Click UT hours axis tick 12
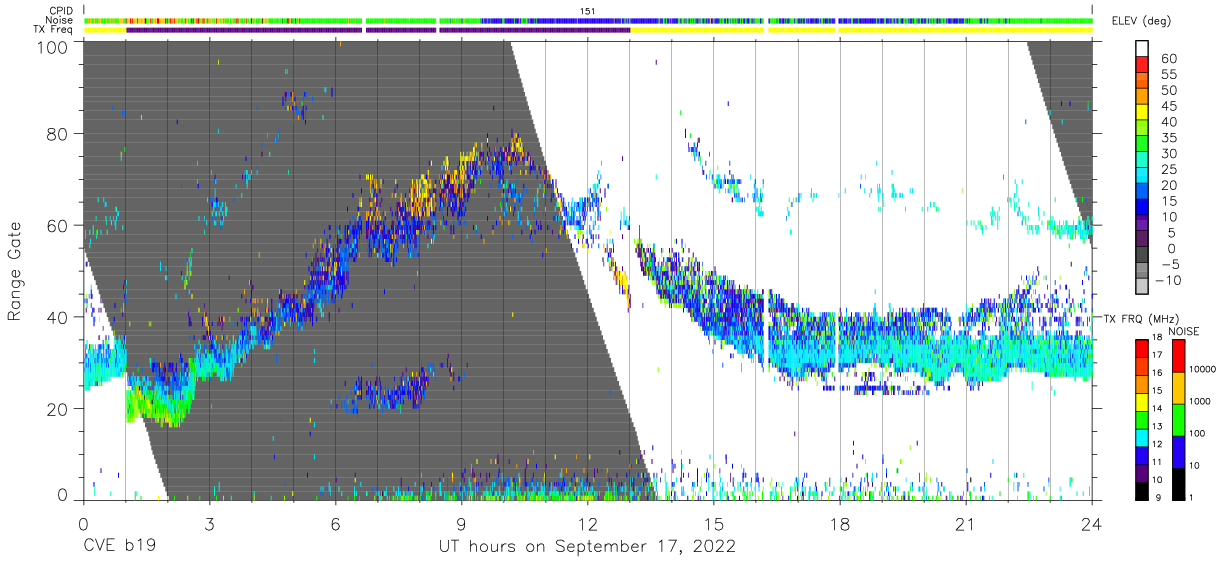 click(x=587, y=524)
